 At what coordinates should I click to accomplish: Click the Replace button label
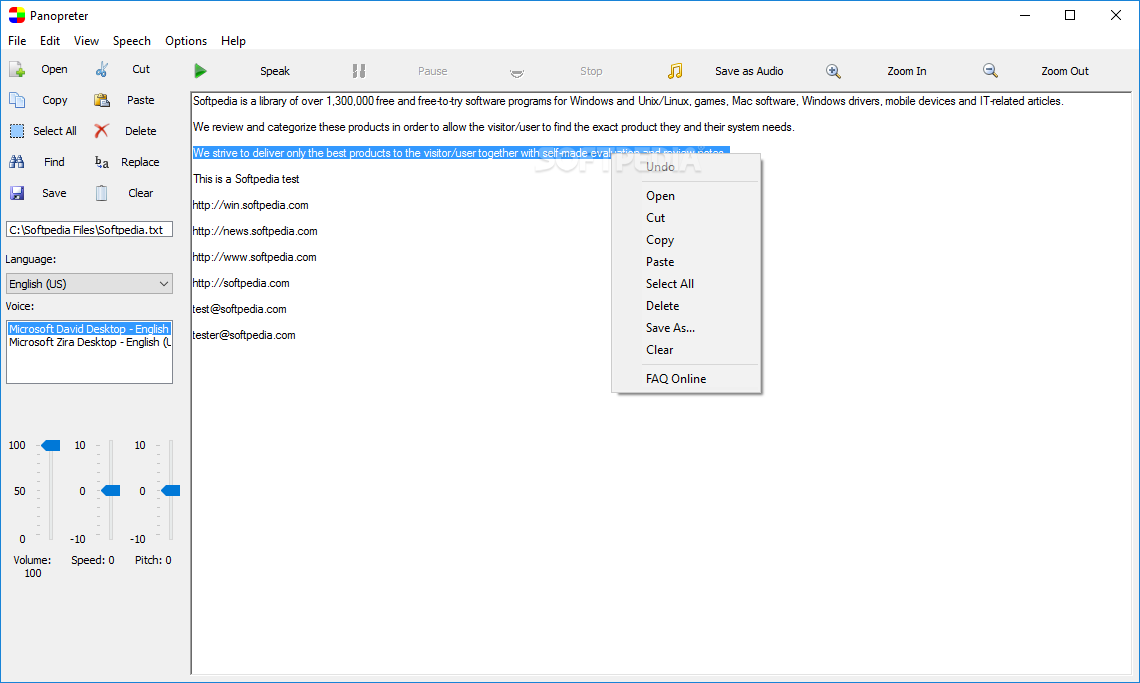coord(140,162)
